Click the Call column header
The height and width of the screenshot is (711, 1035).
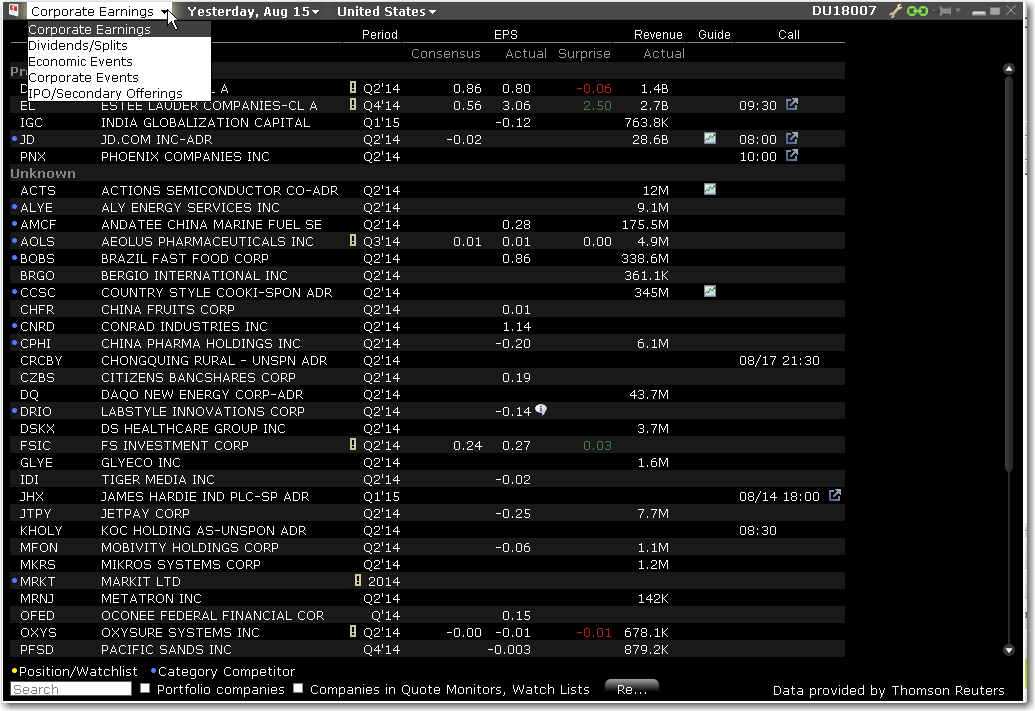point(789,34)
